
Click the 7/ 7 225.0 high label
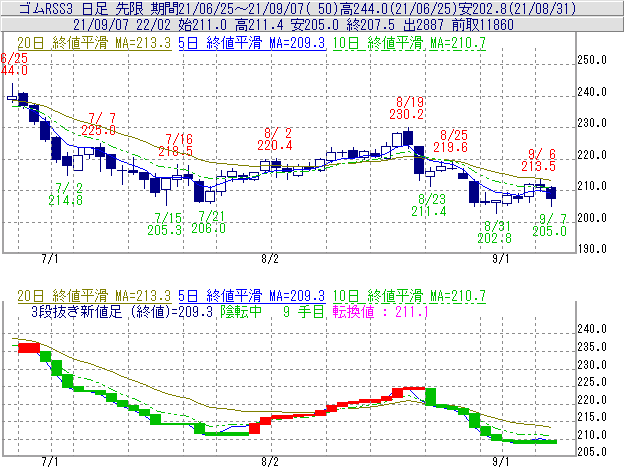[98, 124]
